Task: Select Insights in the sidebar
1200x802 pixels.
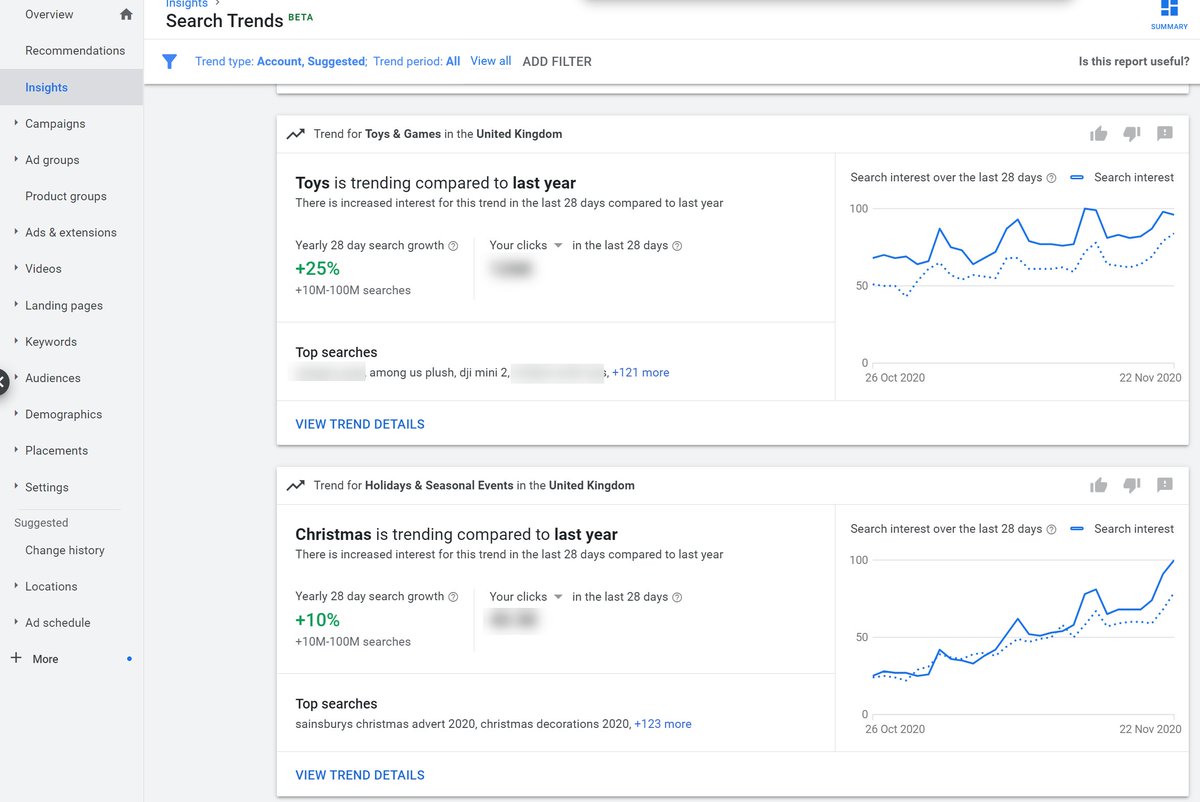Action: point(46,88)
